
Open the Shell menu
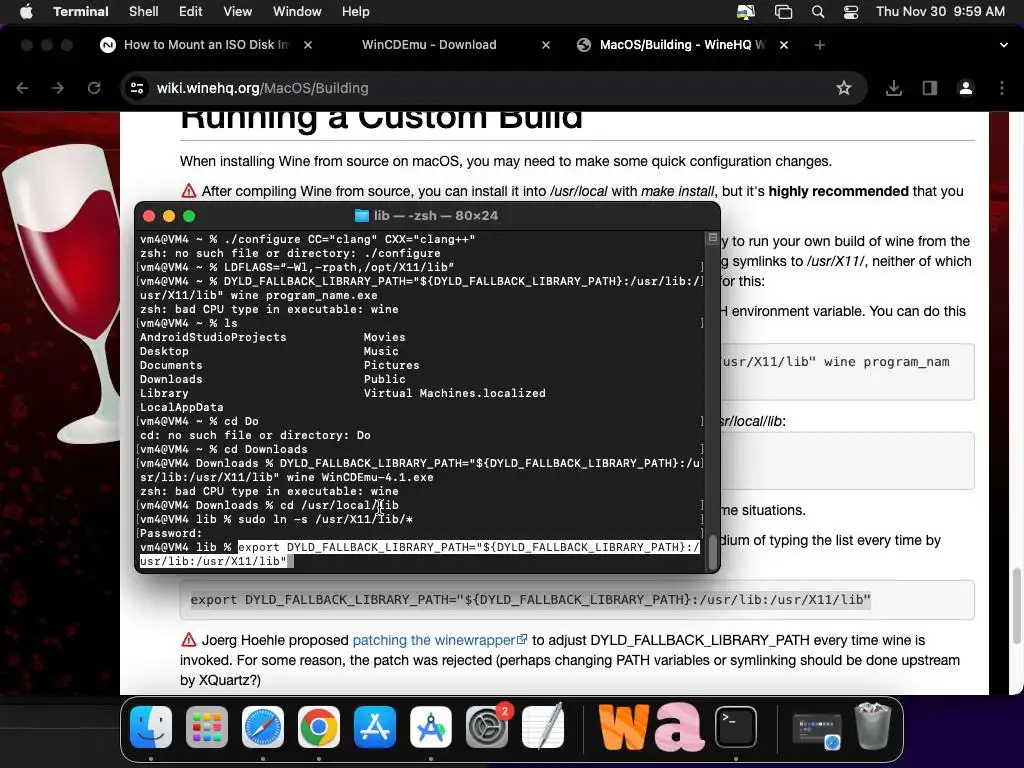144,11
